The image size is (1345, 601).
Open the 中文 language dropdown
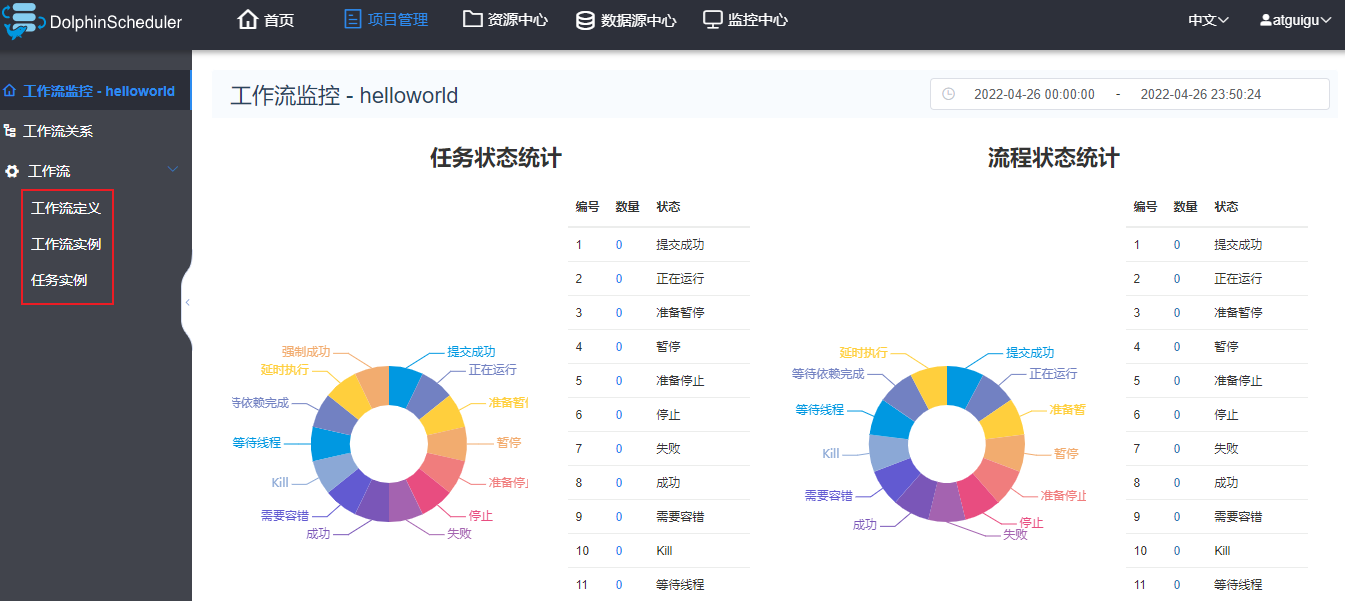(1208, 20)
